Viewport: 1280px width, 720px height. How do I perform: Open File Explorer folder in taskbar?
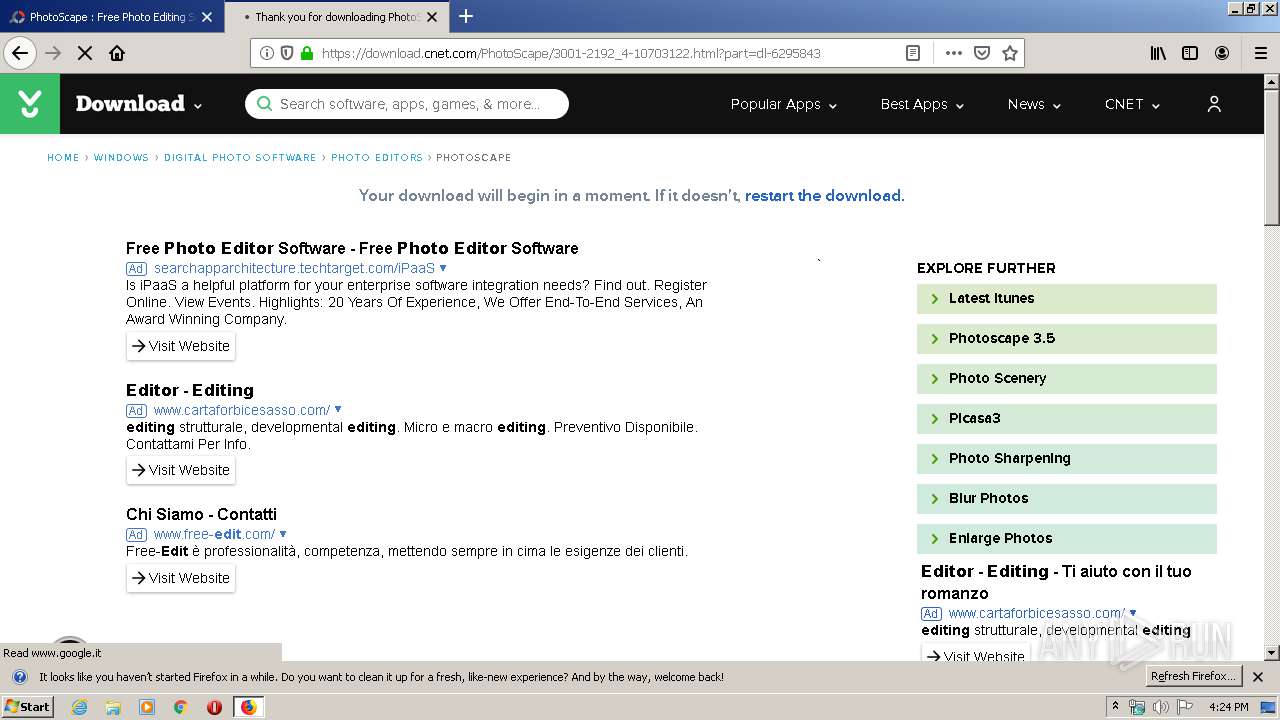pos(113,707)
